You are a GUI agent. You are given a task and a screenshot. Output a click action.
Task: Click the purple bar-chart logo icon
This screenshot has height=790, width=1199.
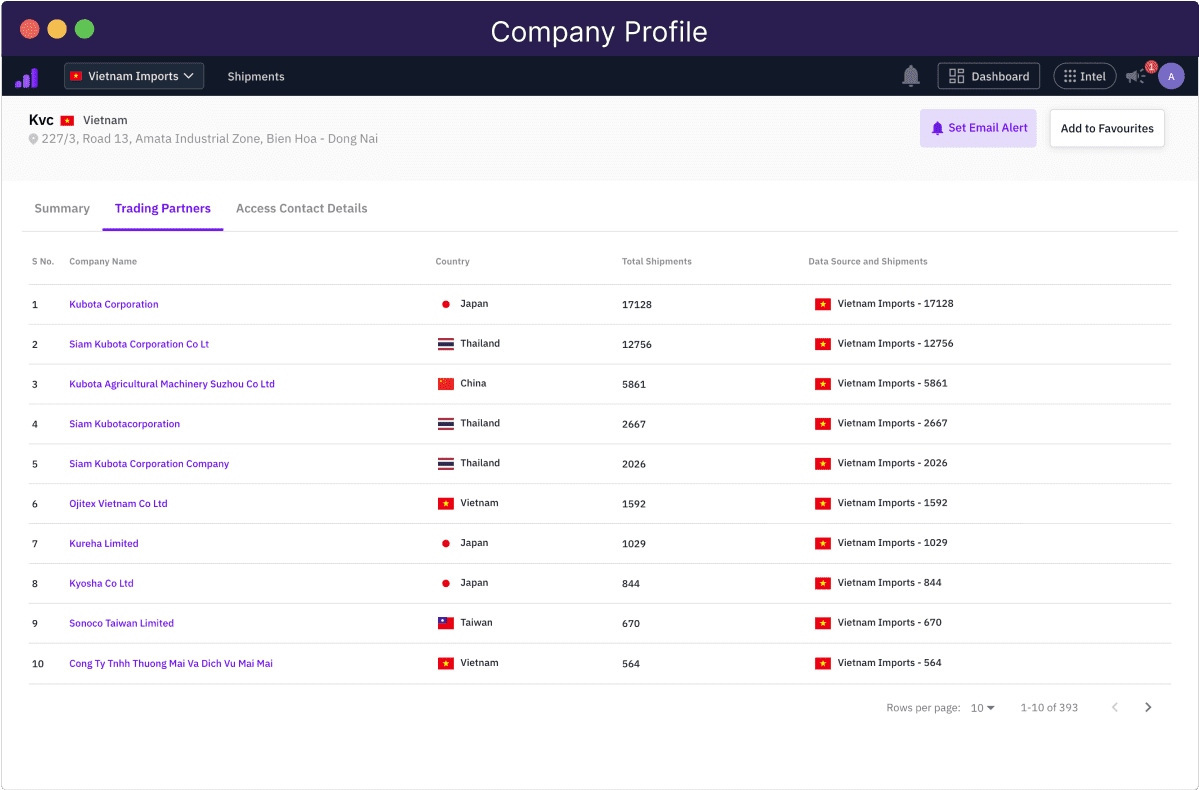click(x=27, y=77)
